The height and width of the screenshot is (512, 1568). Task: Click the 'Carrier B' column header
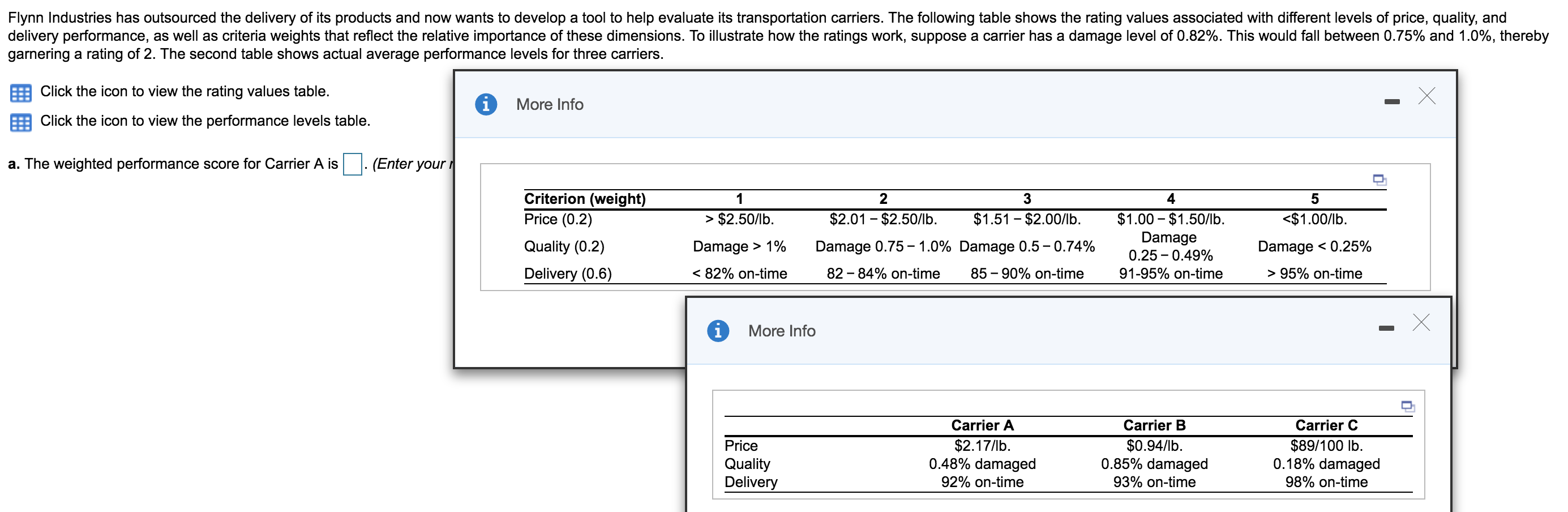coord(1155,425)
